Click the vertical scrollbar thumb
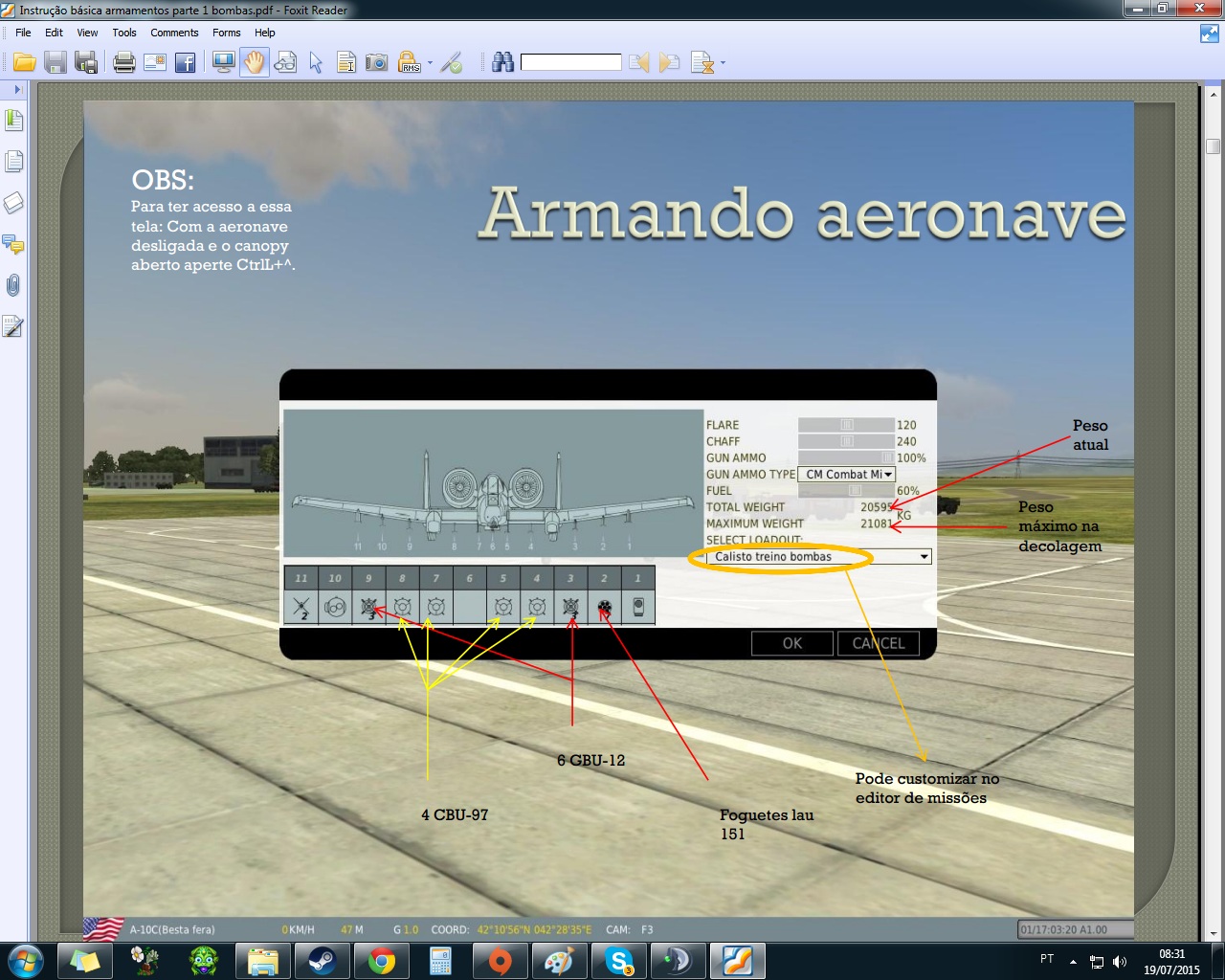This screenshot has height=980, width=1225. [x=1213, y=146]
